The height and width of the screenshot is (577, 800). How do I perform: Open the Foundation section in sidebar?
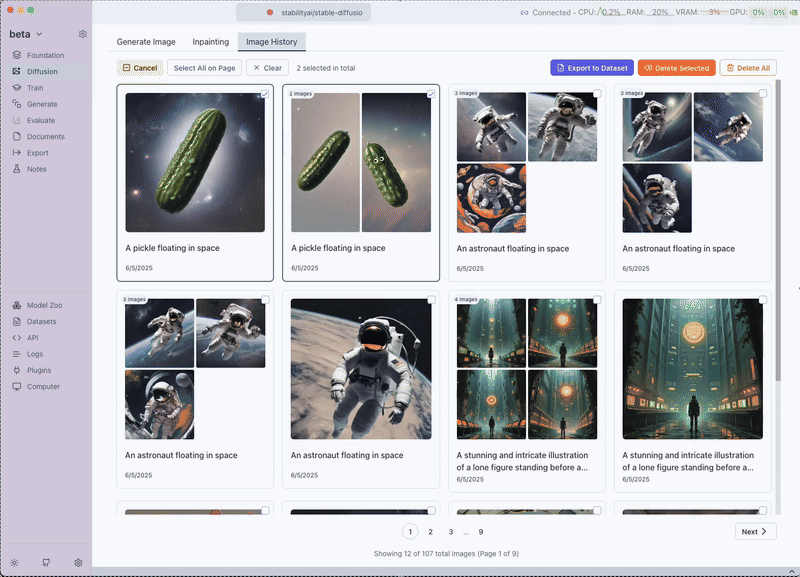pos(45,55)
